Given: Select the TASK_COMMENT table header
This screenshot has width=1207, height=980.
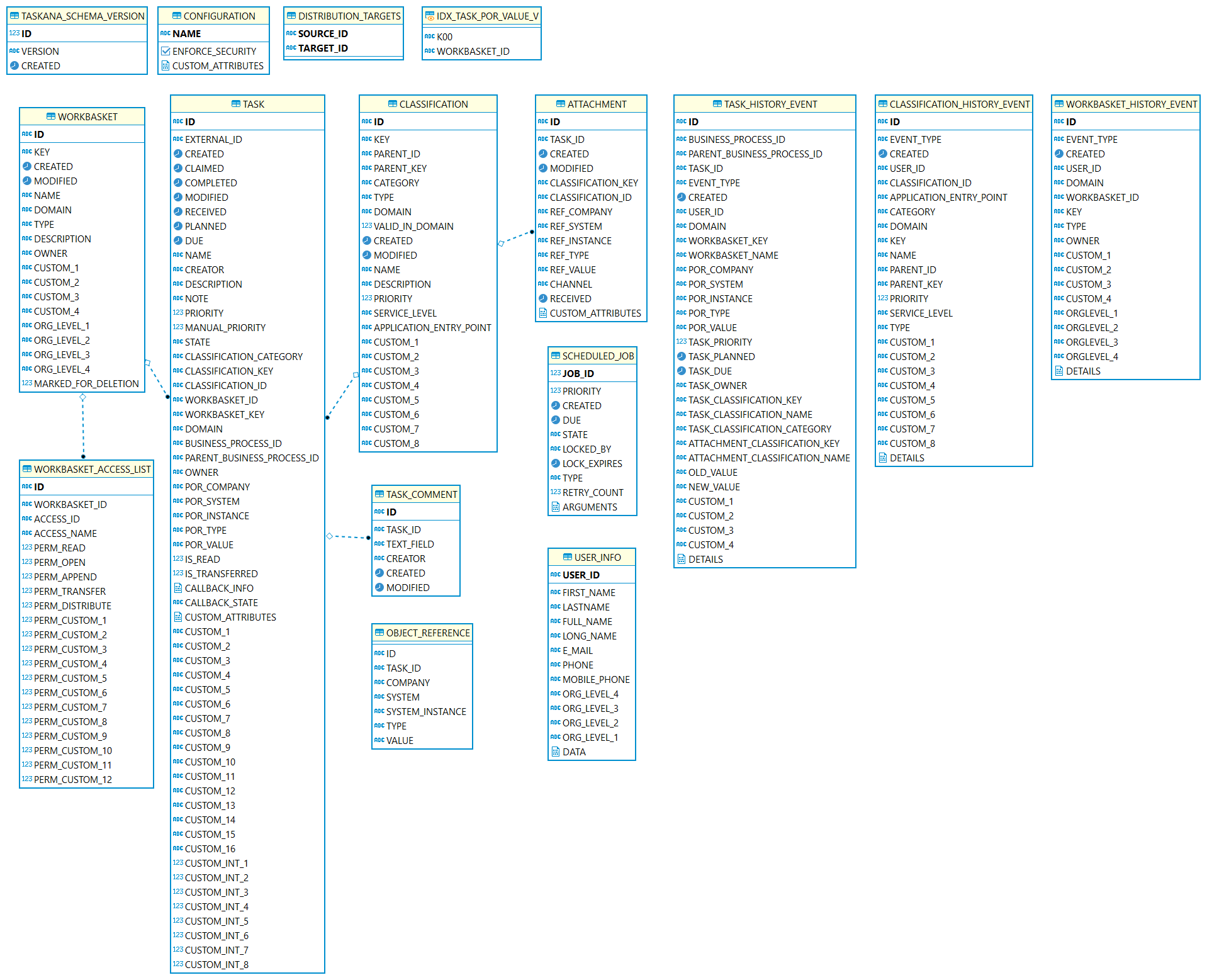Looking at the screenshot, I should (x=416, y=494).
